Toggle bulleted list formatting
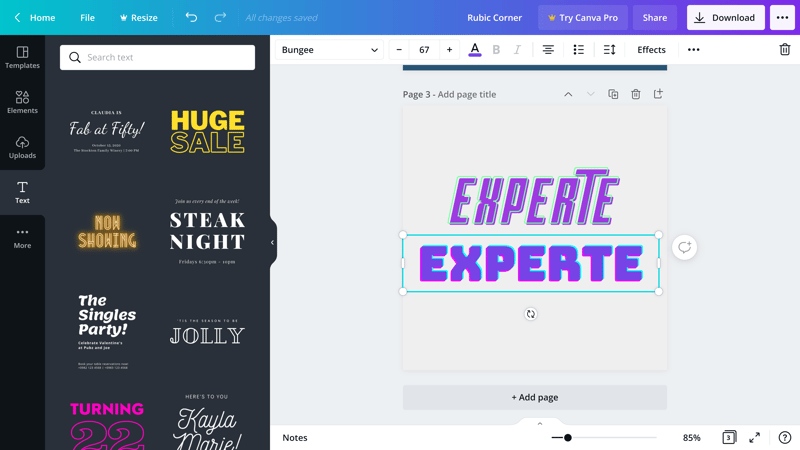Viewport: 800px width, 450px height. (579, 49)
